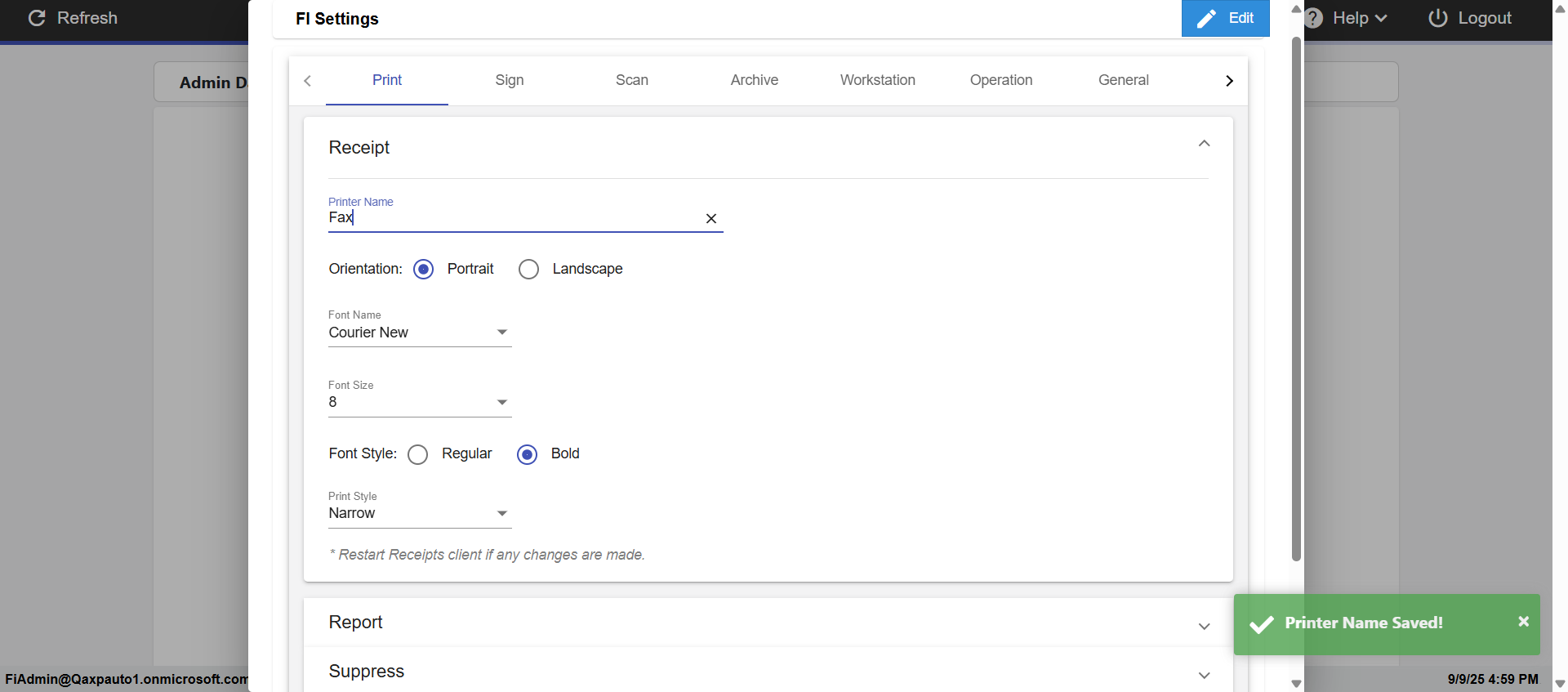This screenshot has height=692, width=1568.
Task: Click the pencil Edit button
Action: tap(1225, 18)
